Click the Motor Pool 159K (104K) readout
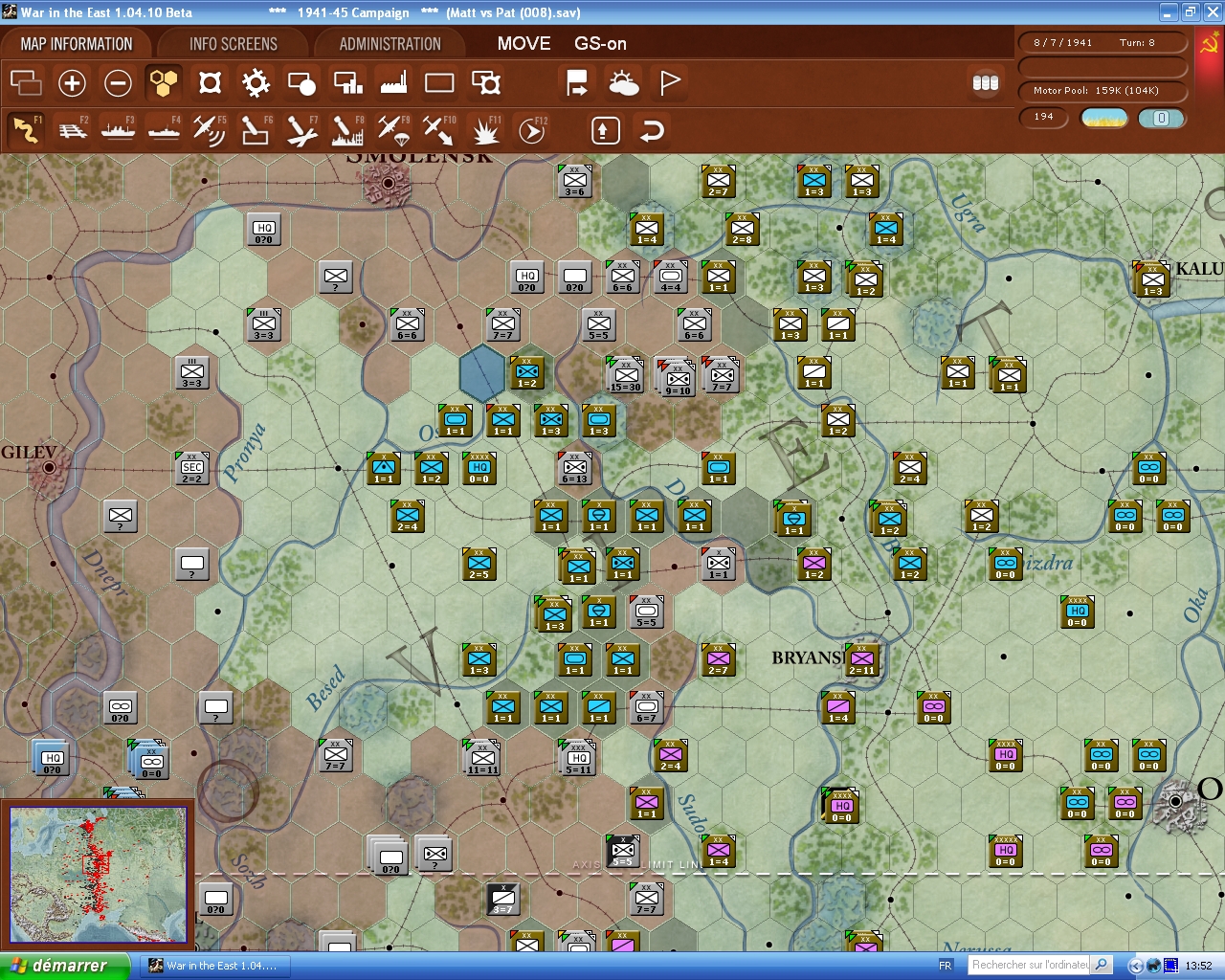The width and height of the screenshot is (1225, 980). (1102, 91)
